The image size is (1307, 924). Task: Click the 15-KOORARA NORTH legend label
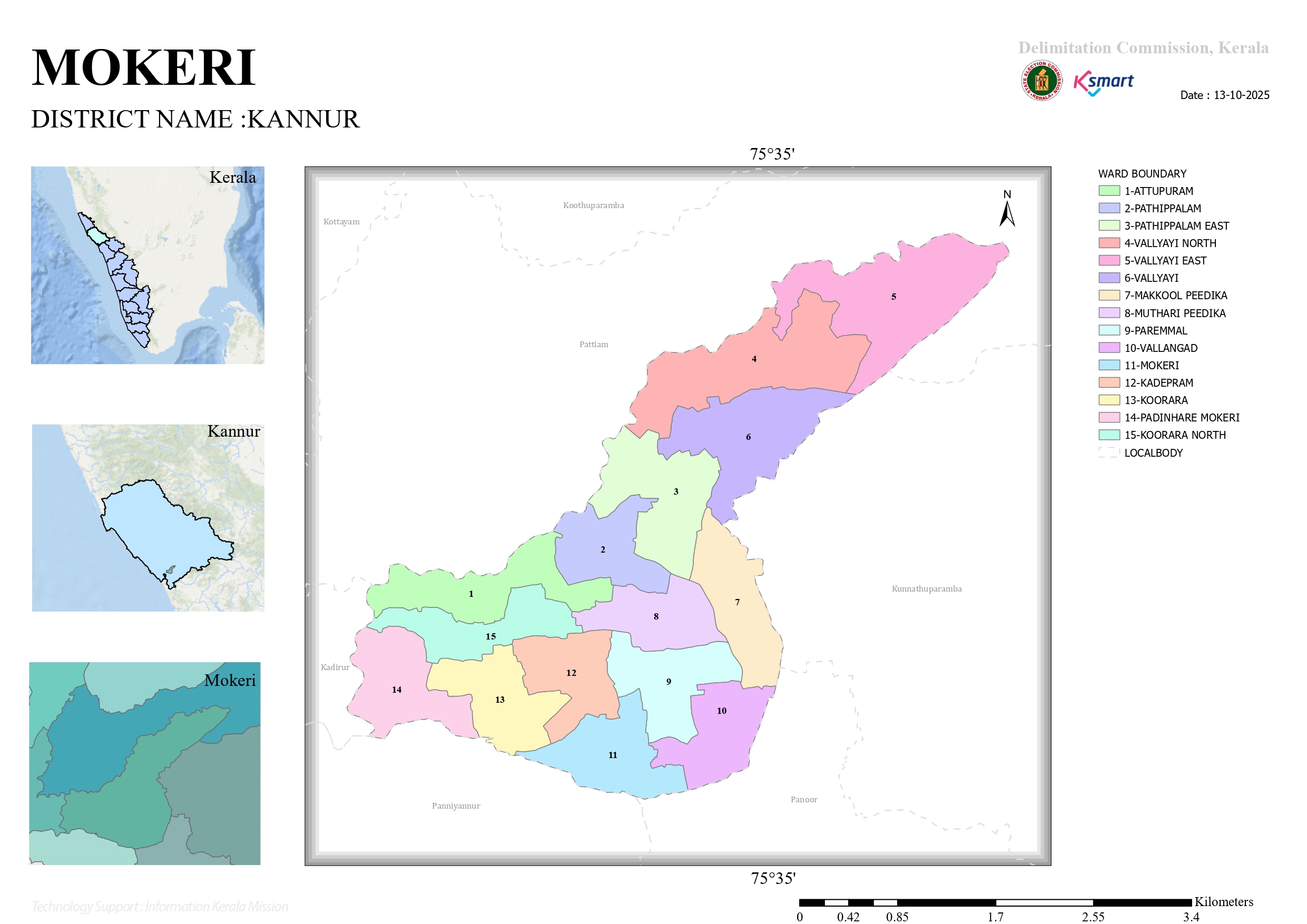click(1175, 435)
